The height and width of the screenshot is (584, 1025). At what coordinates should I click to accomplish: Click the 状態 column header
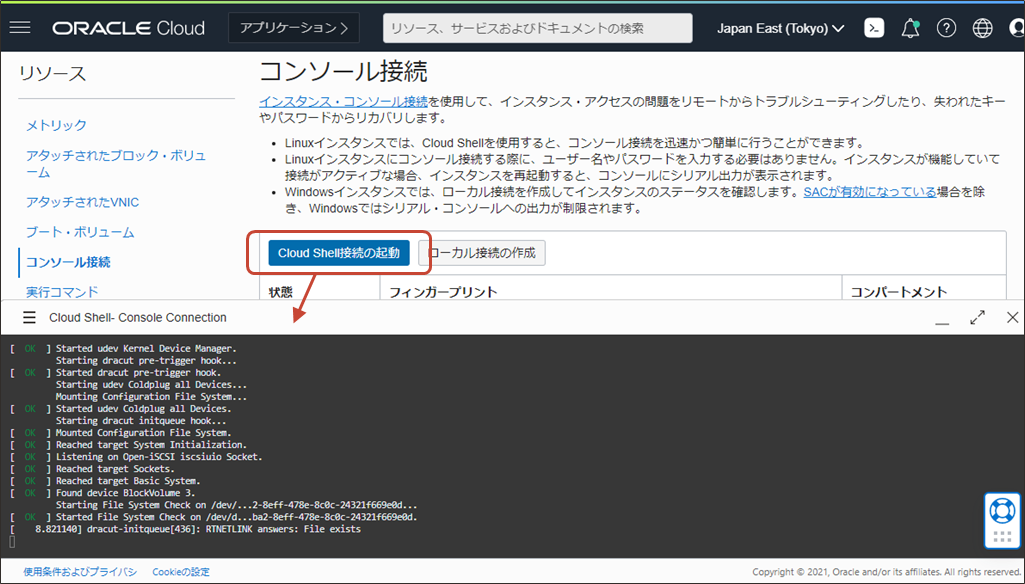tap(280, 292)
